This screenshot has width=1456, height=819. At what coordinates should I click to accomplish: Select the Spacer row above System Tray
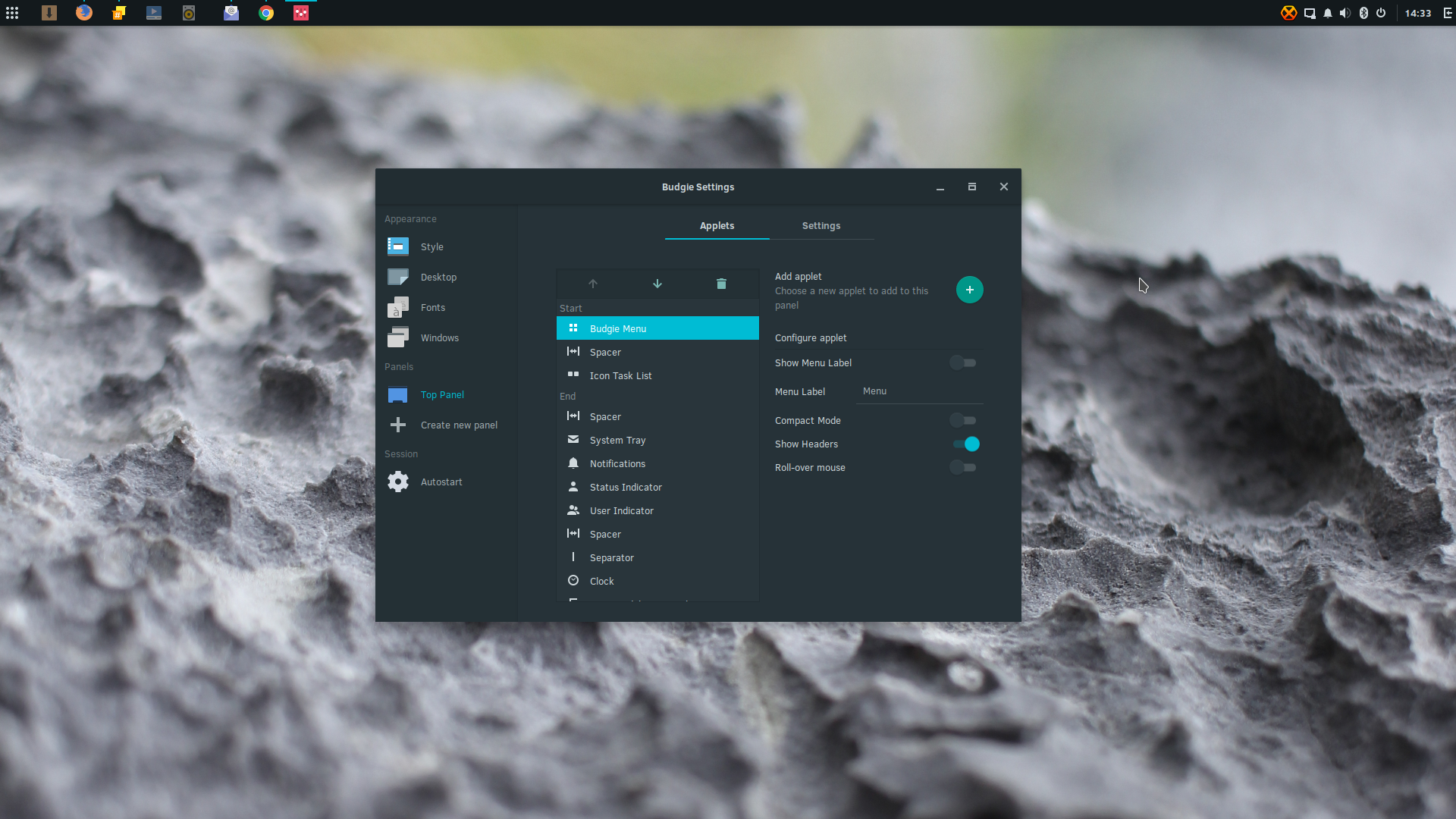(x=657, y=416)
